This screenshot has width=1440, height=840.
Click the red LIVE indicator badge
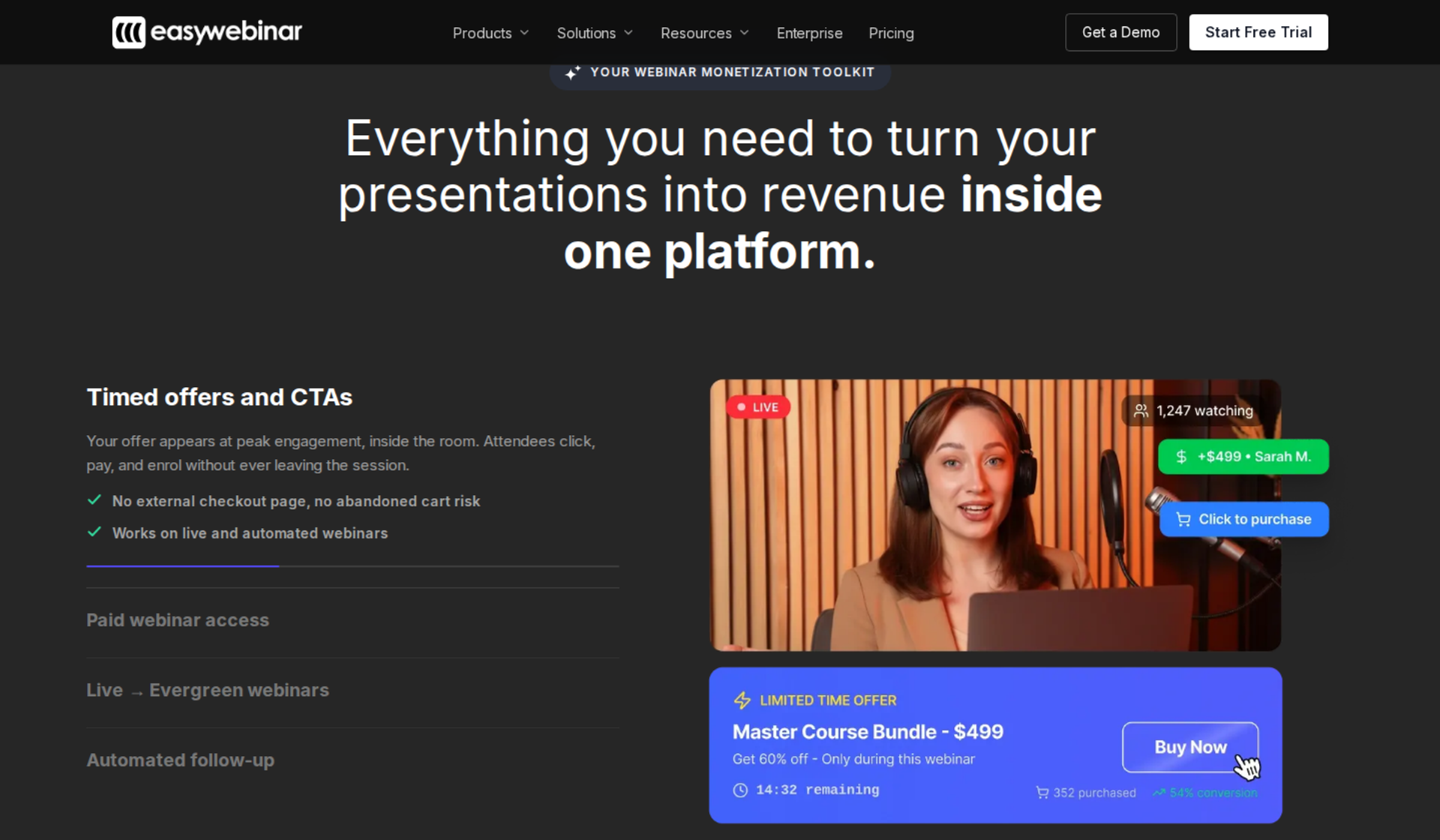757,407
